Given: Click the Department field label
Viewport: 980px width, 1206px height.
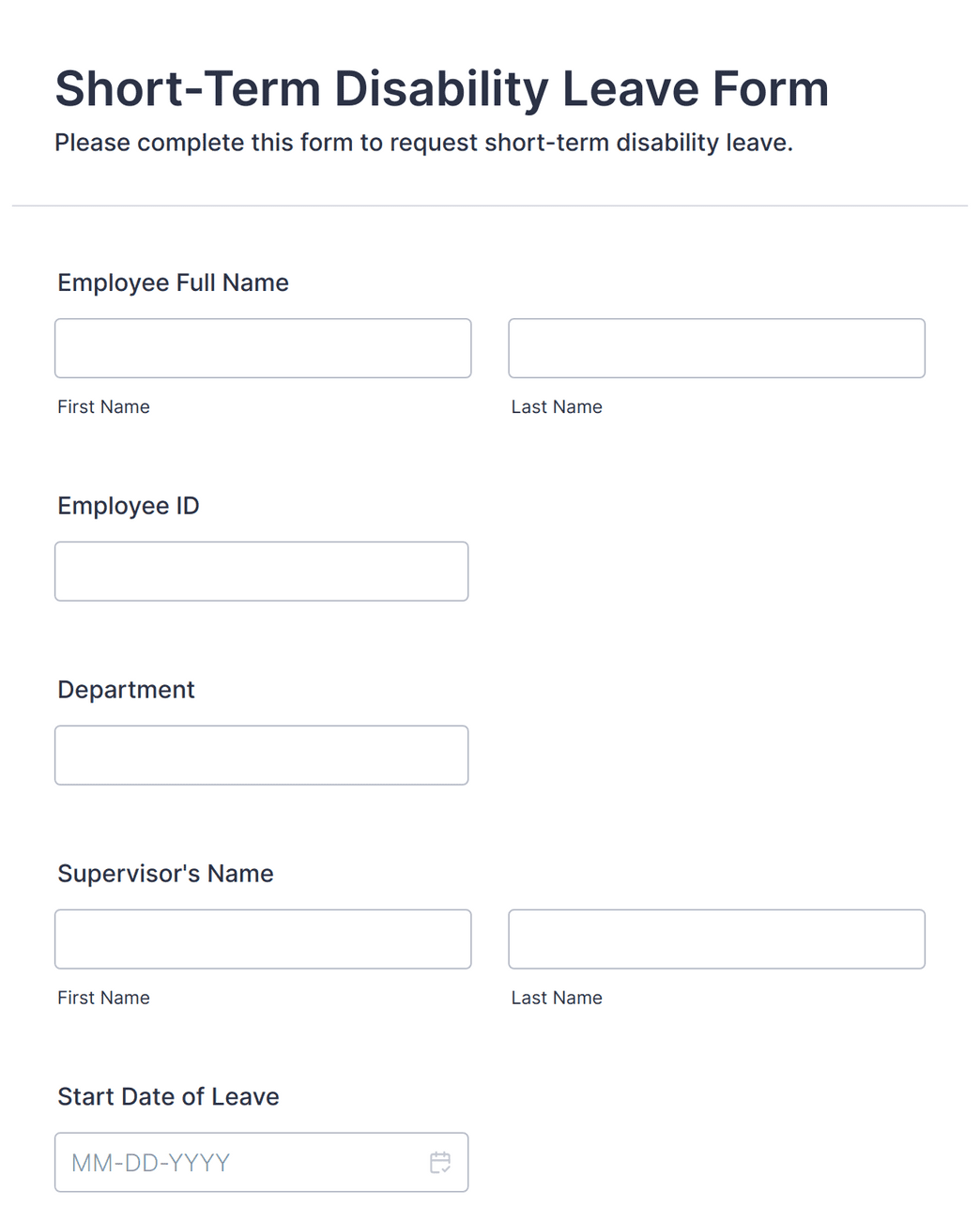Looking at the screenshot, I should click(x=126, y=690).
